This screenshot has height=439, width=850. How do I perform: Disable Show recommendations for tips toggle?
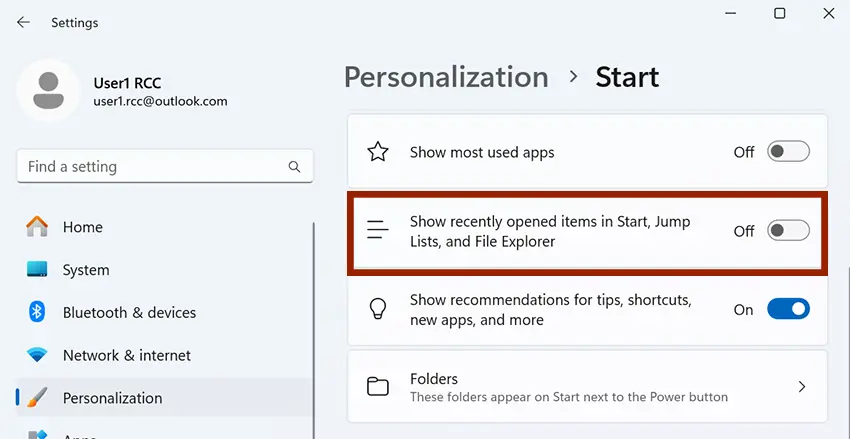(788, 309)
